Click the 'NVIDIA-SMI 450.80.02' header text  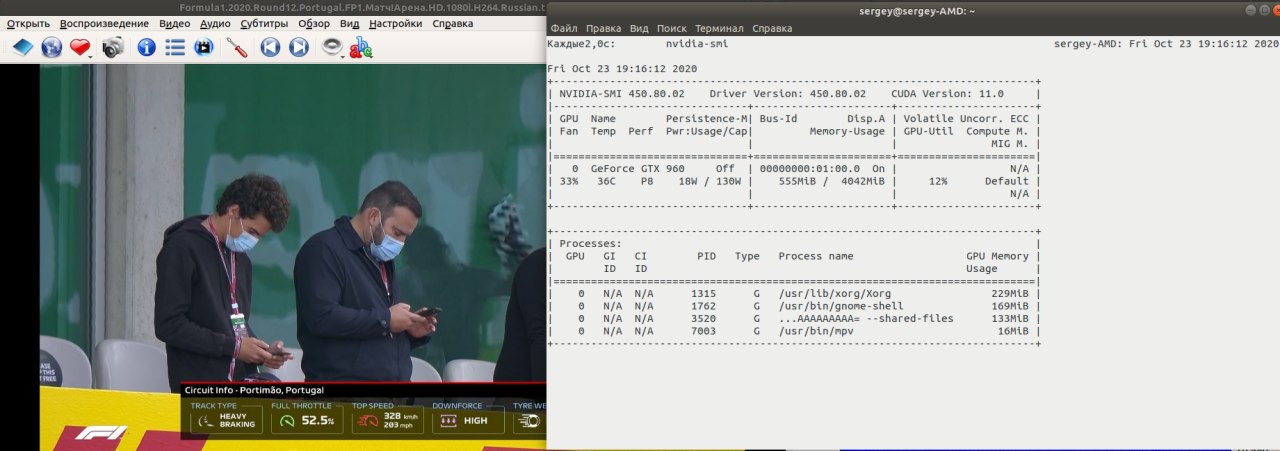point(622,94)
